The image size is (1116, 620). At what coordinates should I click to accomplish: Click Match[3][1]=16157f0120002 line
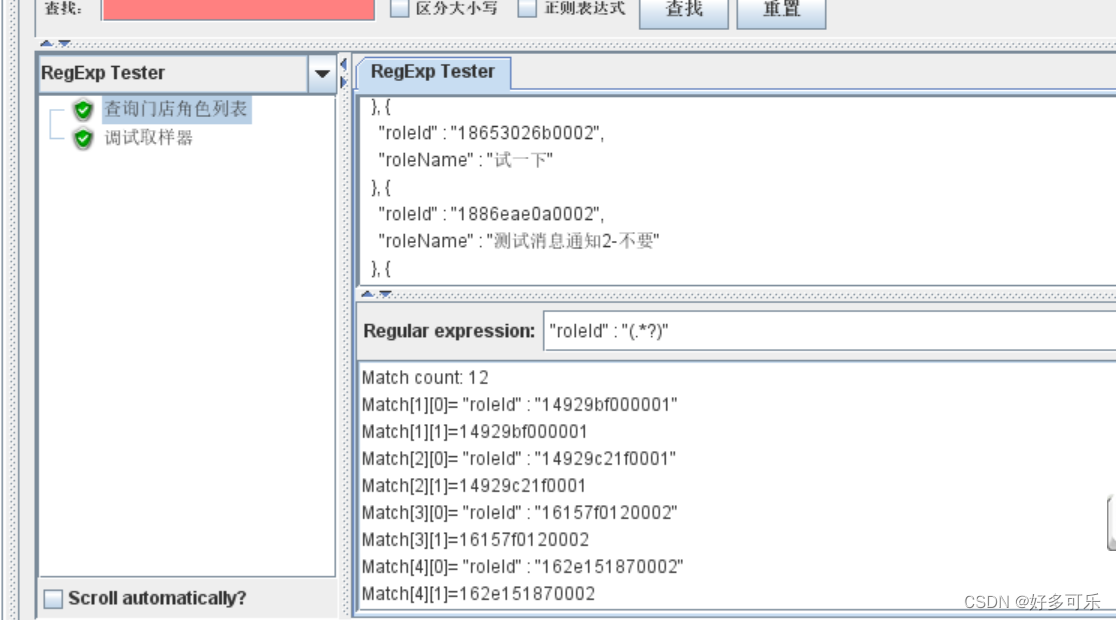[x=475, y=540]
